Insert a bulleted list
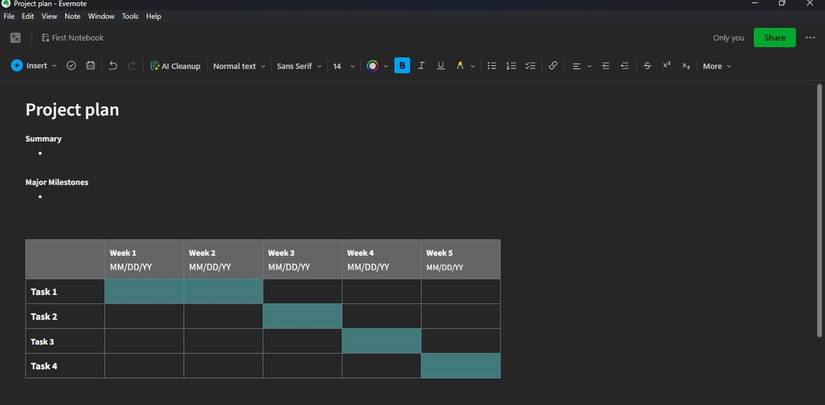The height and width of the screenshot is (405, 825). click(x=492, y=66)
